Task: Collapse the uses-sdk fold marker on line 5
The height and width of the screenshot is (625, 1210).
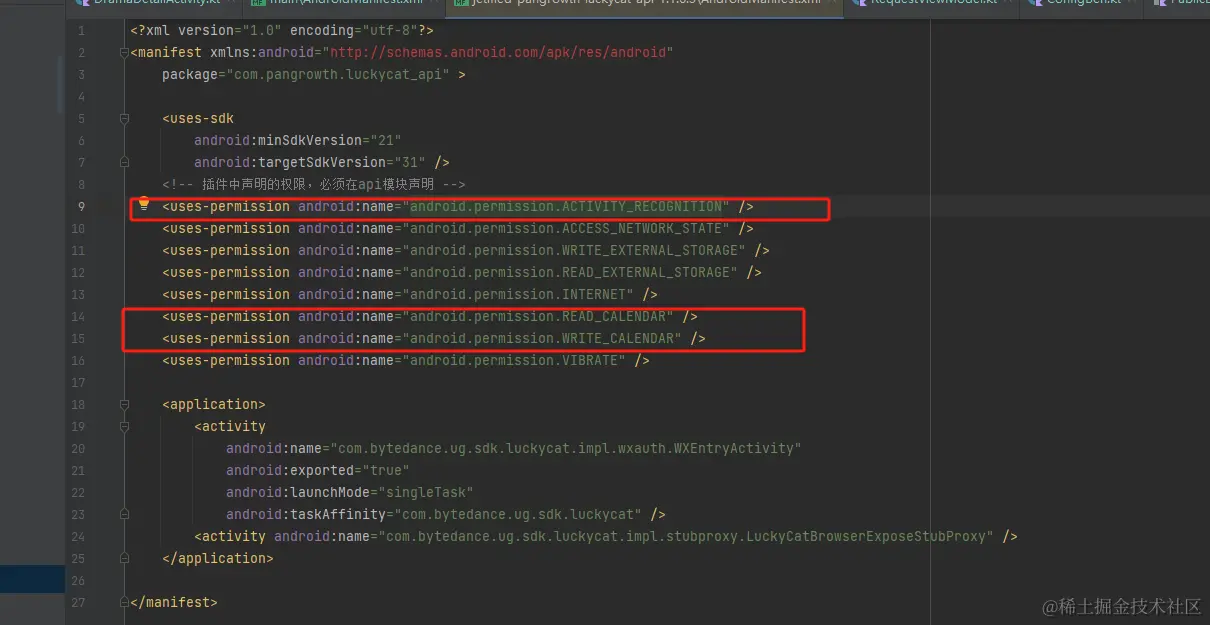Action: point(125,118)
